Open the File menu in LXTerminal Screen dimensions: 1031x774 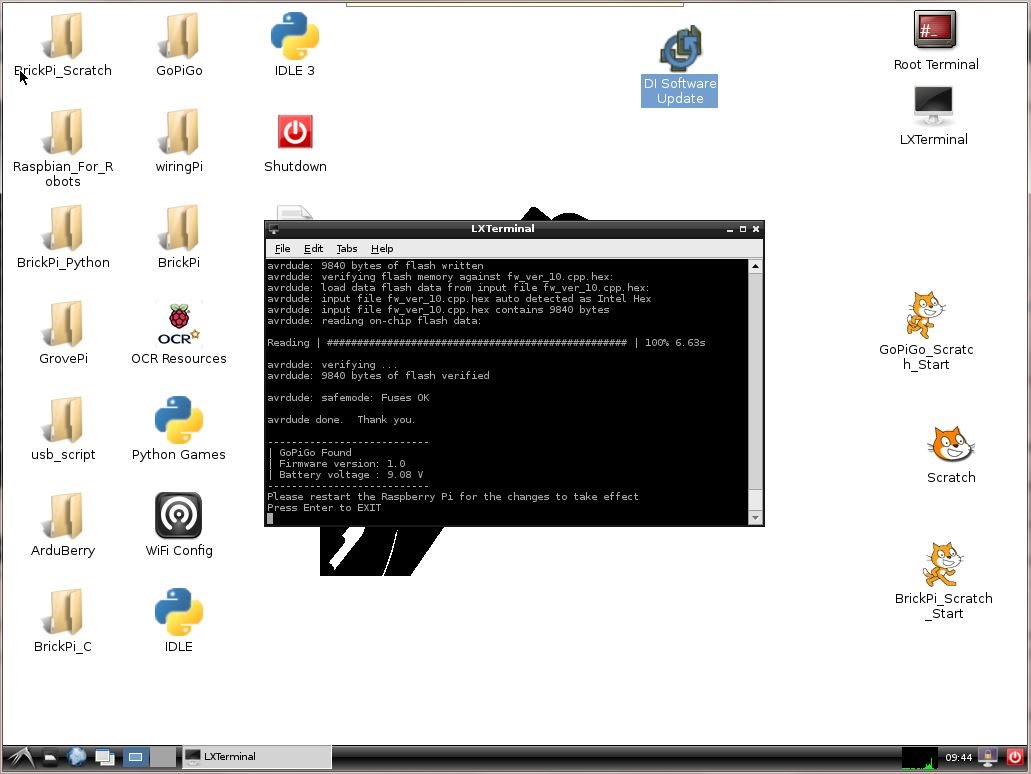[x=283, y=249]
